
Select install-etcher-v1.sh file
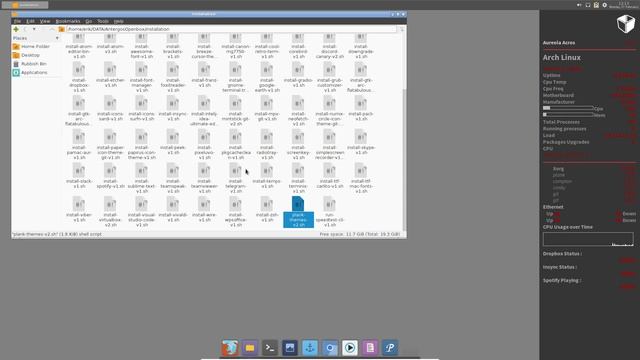point(110,75)
